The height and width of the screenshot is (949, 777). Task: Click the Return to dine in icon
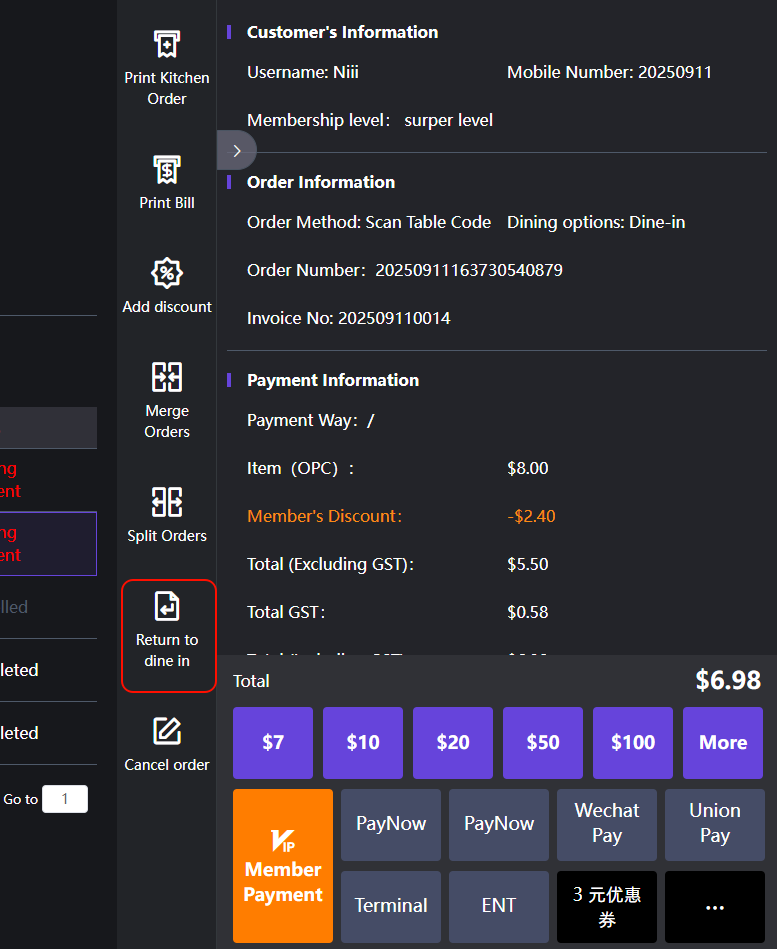(167, 606)
